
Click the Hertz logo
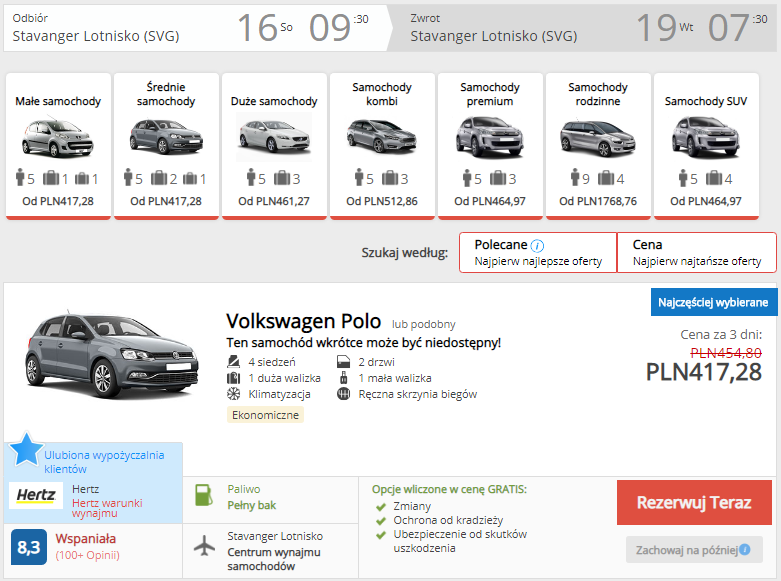point(36,496)
